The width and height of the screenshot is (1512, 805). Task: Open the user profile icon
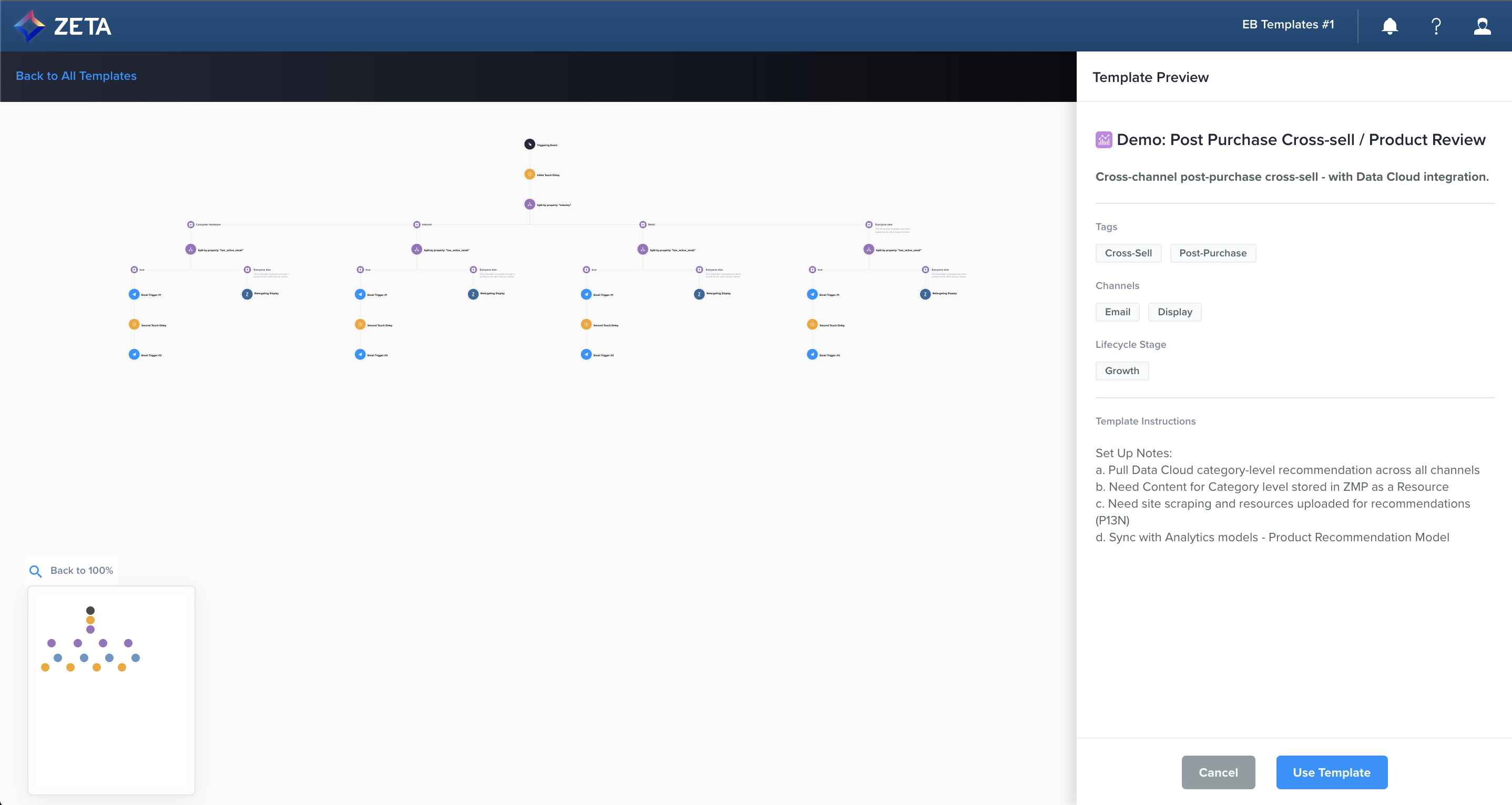point(1482,26)
